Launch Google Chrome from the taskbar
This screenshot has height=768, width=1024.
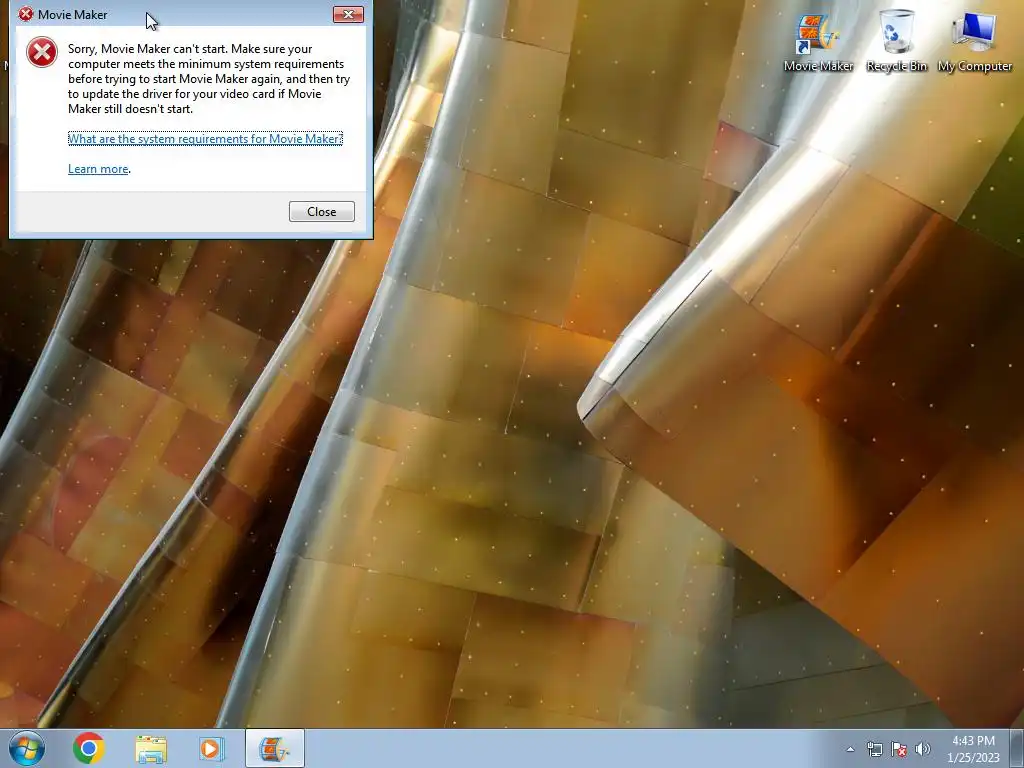pyautogui.click(x=89, y=748)
